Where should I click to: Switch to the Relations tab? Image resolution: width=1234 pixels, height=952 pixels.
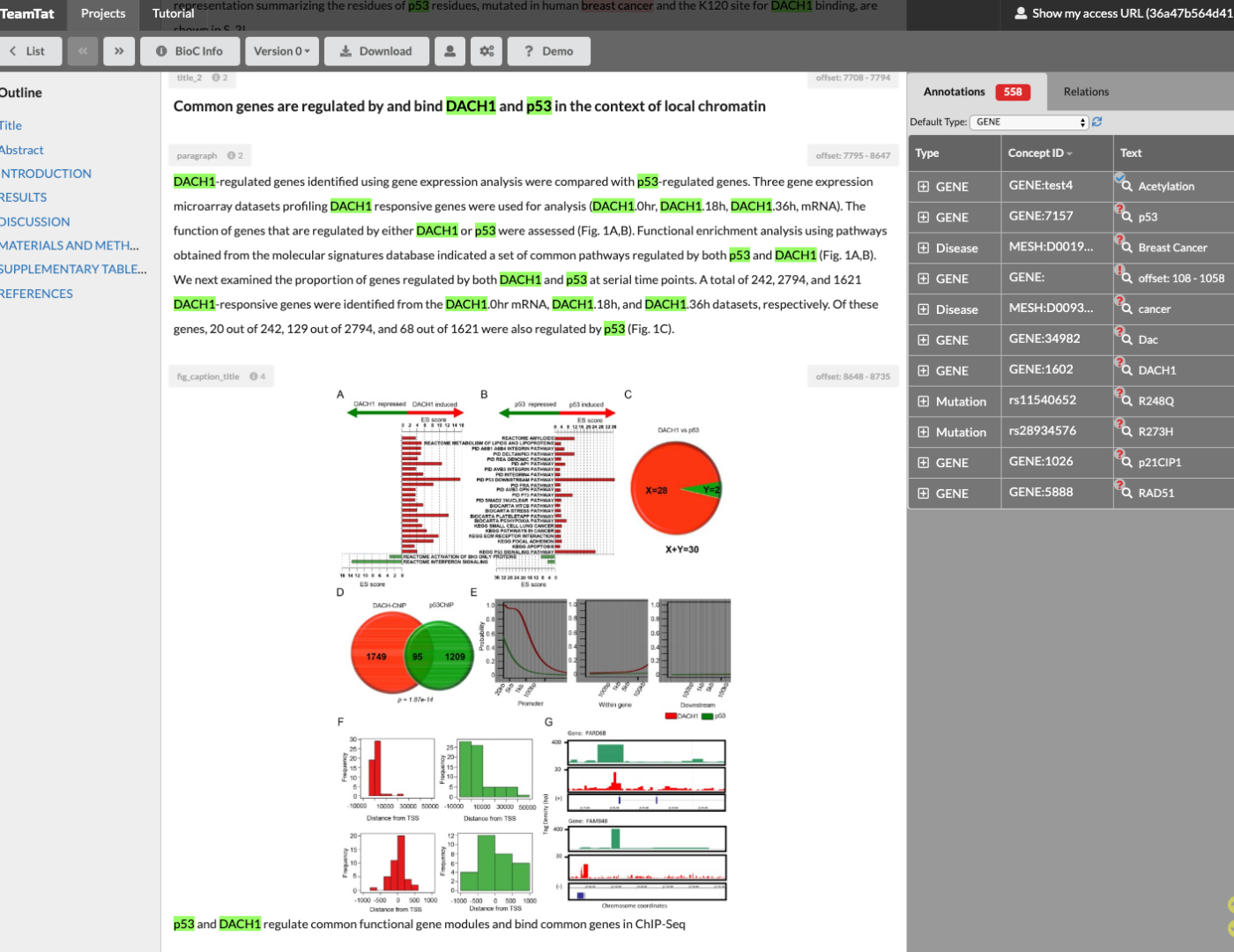click(x=1086, y=92)
